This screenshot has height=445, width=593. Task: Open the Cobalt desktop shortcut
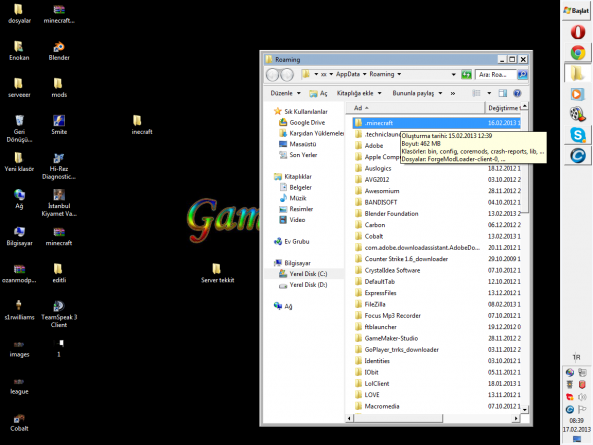click(x=19, y=422)
